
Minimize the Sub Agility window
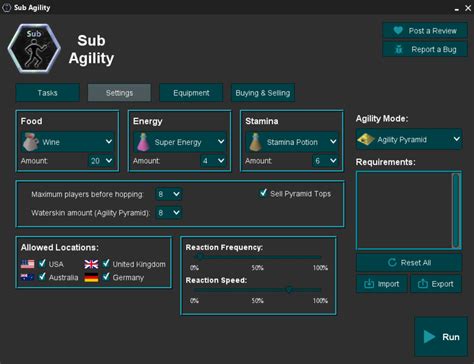456,9
